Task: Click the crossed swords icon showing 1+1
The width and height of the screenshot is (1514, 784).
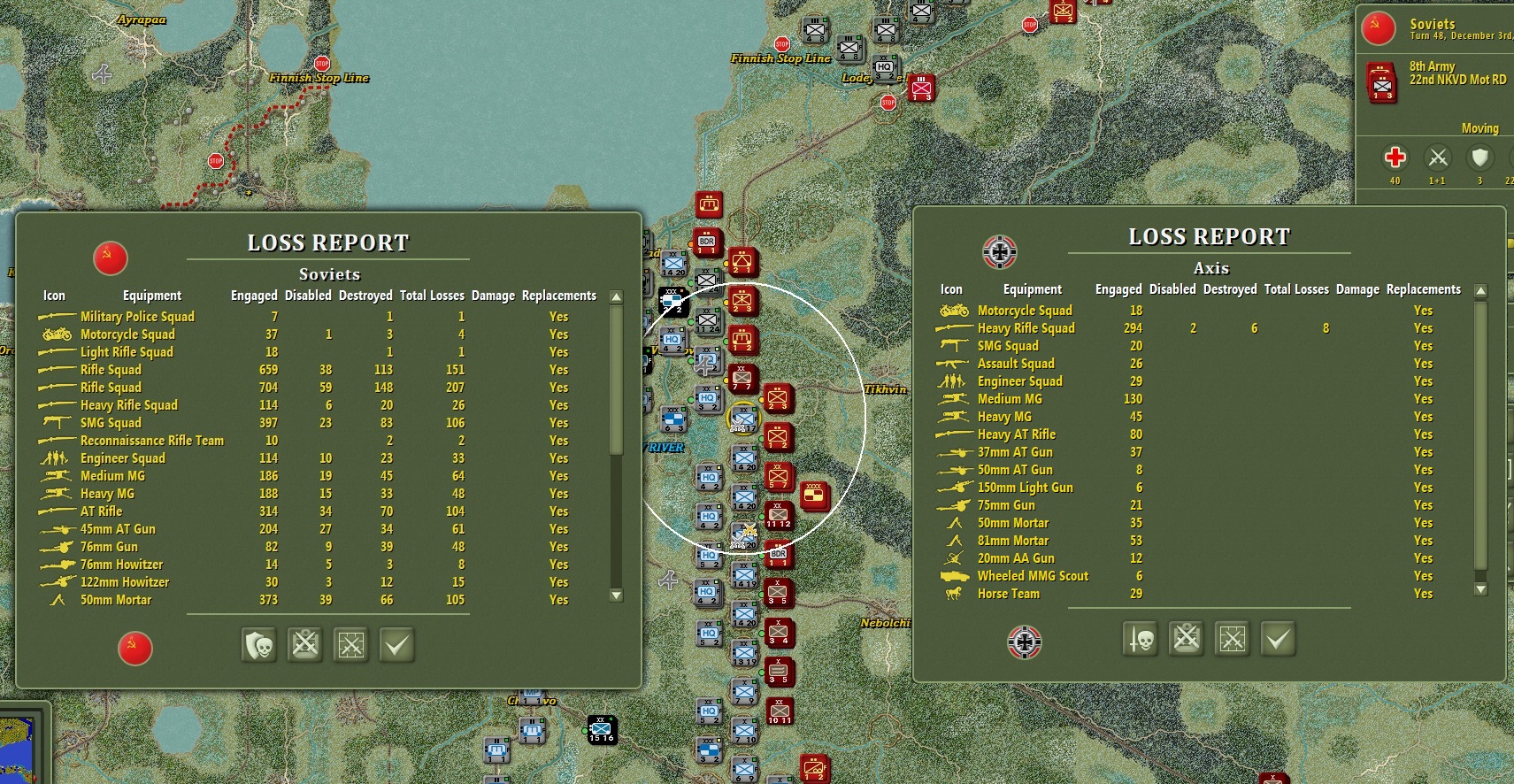Action: click(1438, 158)
